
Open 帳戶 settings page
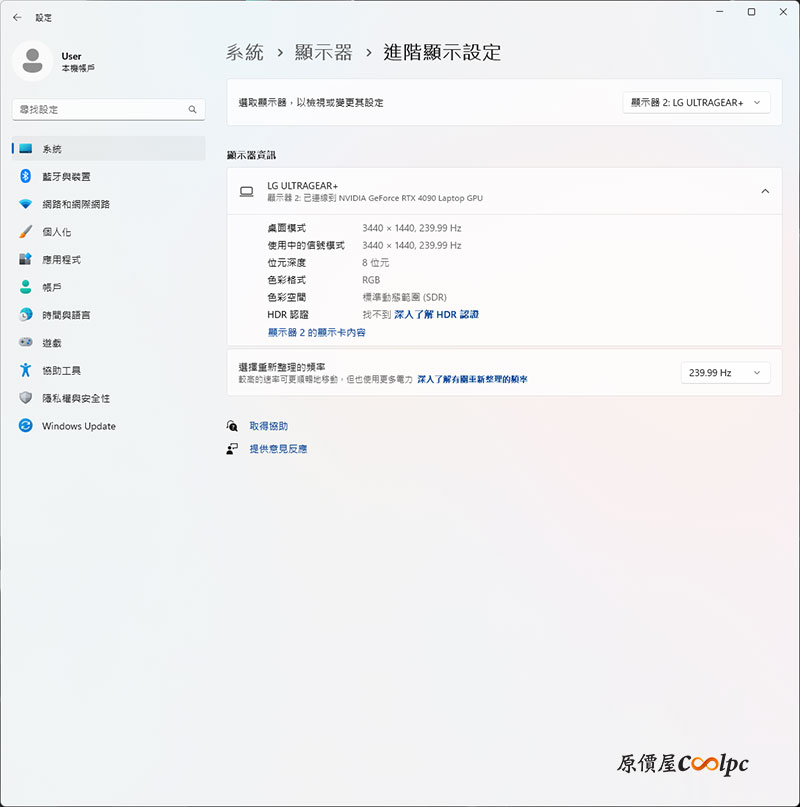(109, 287)
